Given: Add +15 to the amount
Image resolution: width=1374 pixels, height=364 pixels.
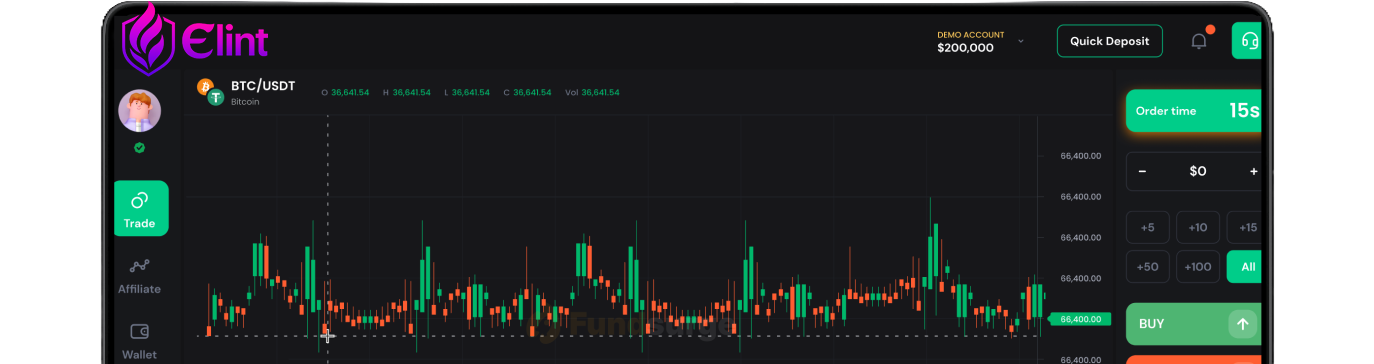Looking at the screenshot, I should pos(1246,228).
